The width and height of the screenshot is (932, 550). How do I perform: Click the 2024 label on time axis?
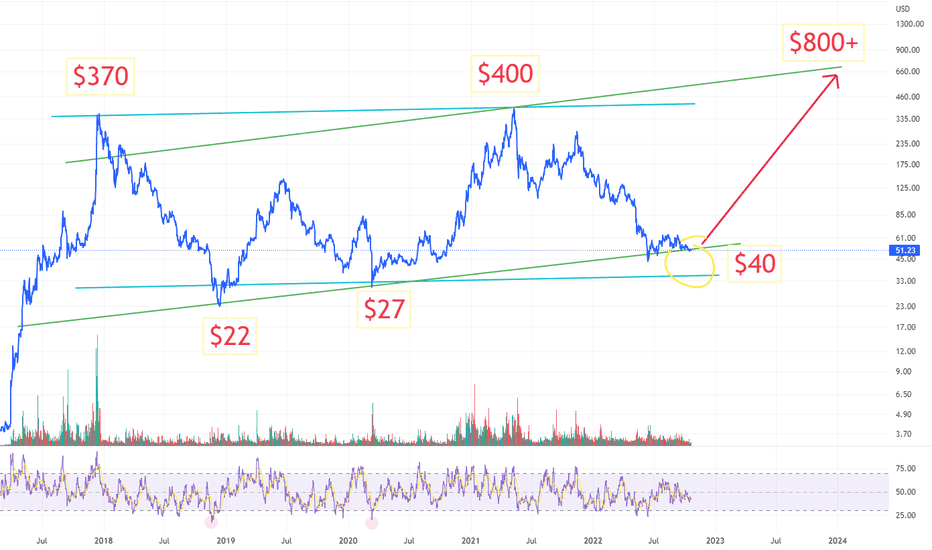(837, 540)
